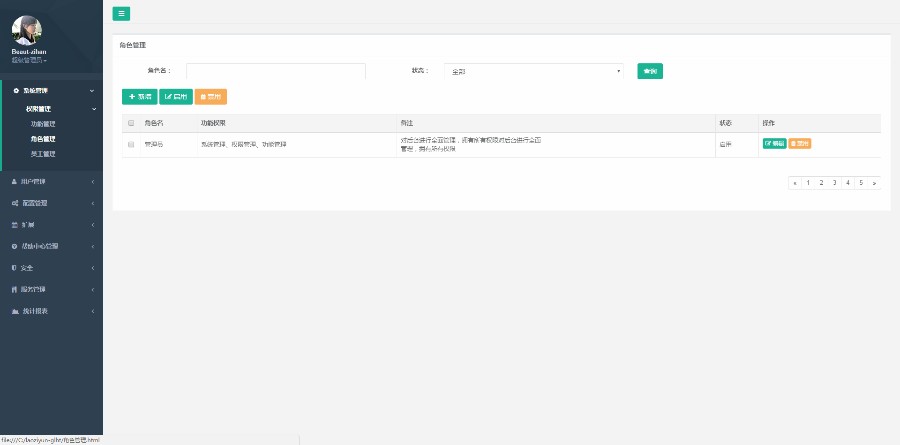Focus the 角色名 search input field
Image resolution: width=900 pixels, height=445 pixels.
pos(276,71)
